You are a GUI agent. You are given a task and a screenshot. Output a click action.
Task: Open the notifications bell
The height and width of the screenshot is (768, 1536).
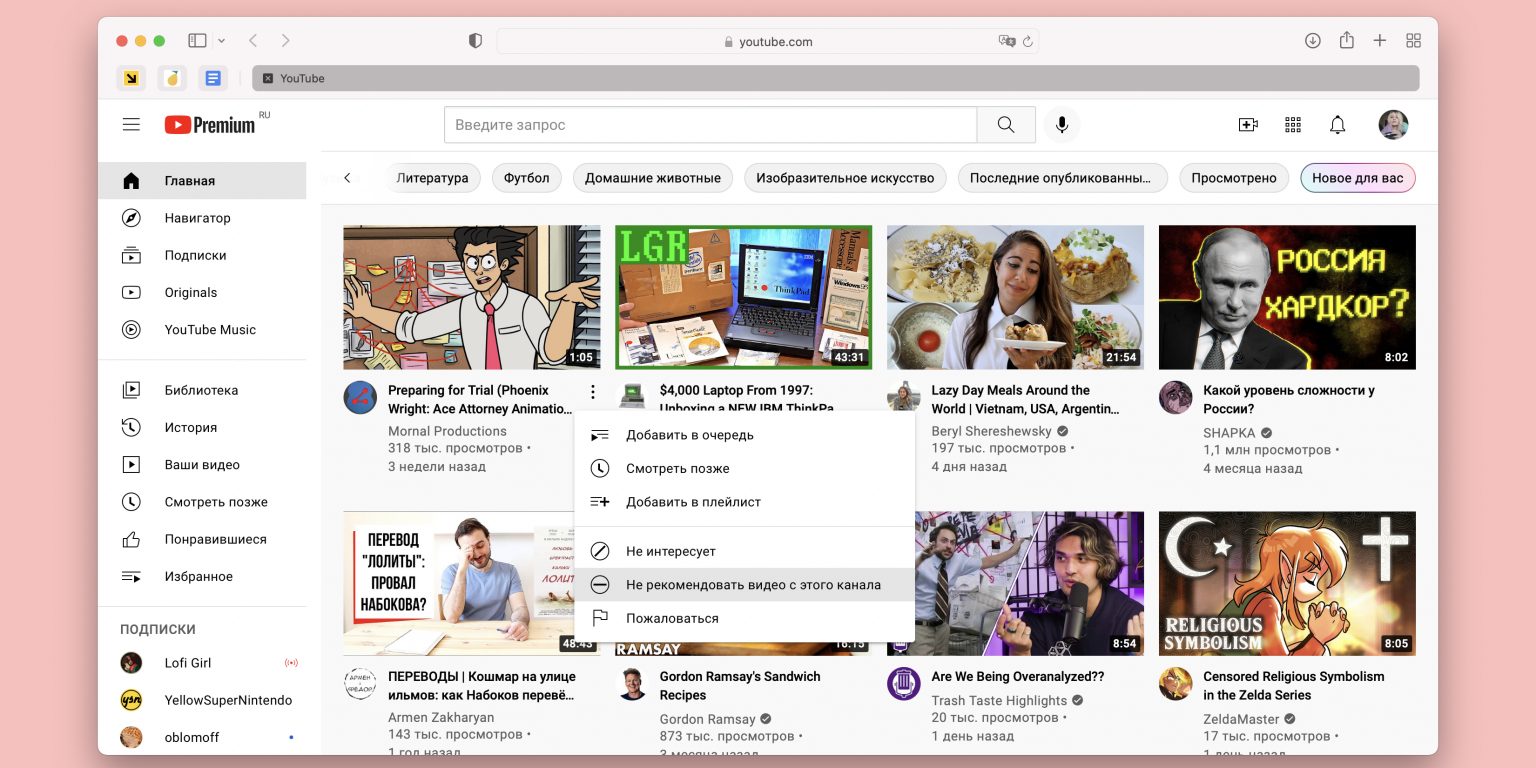(1337, 125)
